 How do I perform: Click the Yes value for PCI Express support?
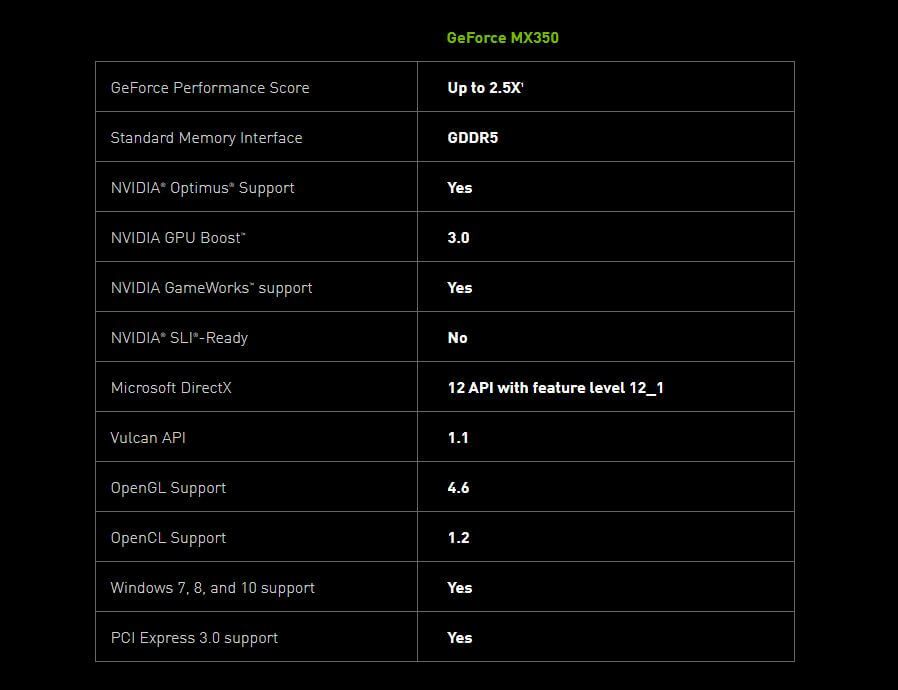tap(459, 638)
